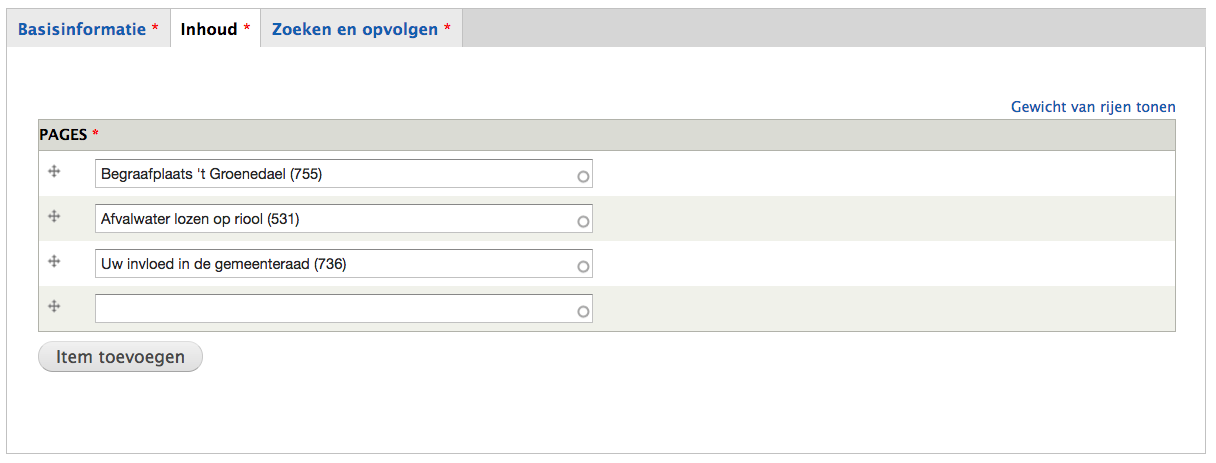This screenshot has width=1216, height=463.
Task: Click the drag handle of the empty row
Action: coord(55,306)
